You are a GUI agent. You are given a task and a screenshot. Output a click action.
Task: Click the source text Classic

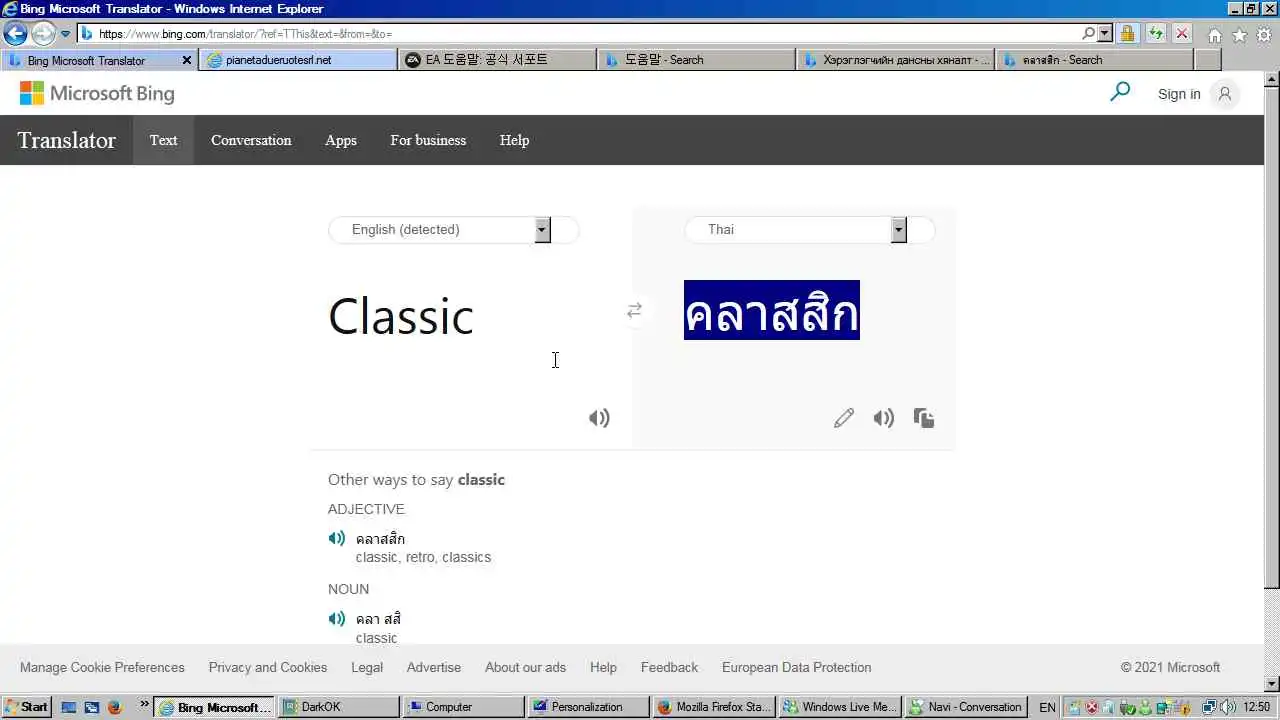tap(401, 316)
